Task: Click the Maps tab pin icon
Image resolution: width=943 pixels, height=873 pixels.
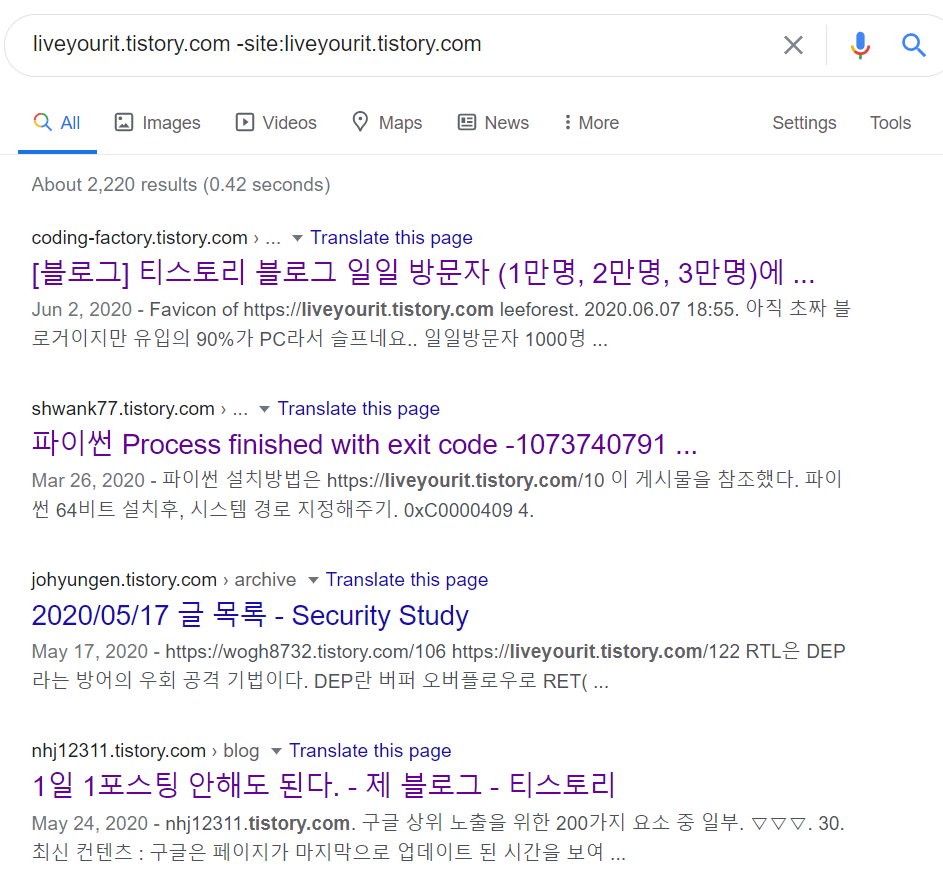Action: (x=360, y=121)
